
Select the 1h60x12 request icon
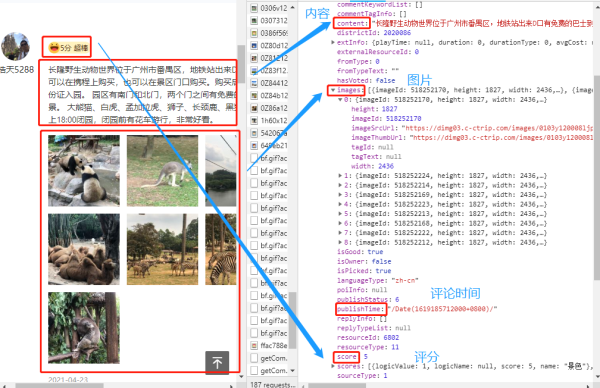pyautogui.click(x=254, y=121)
